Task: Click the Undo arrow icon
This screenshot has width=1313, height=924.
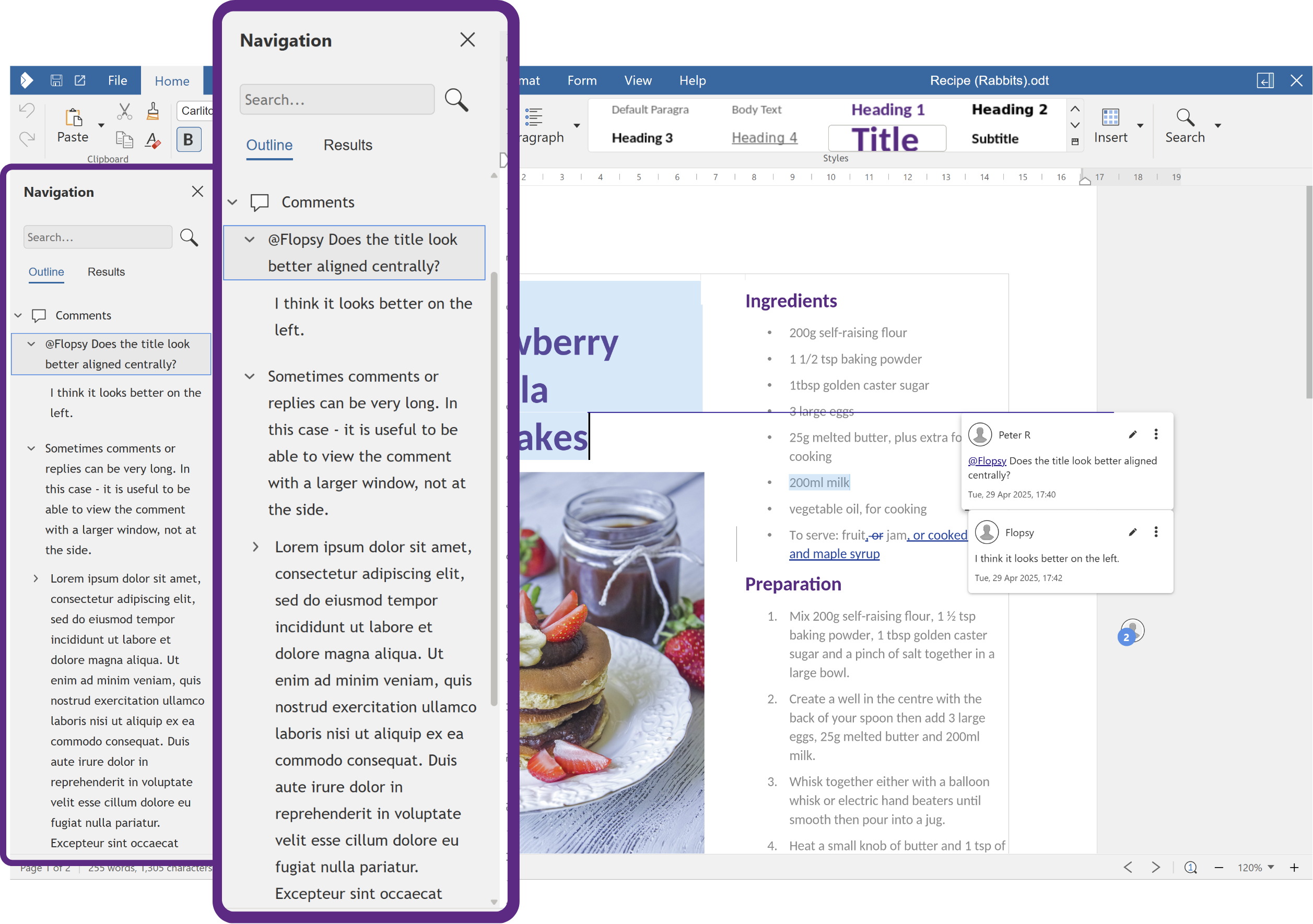Action: (27, 110)
